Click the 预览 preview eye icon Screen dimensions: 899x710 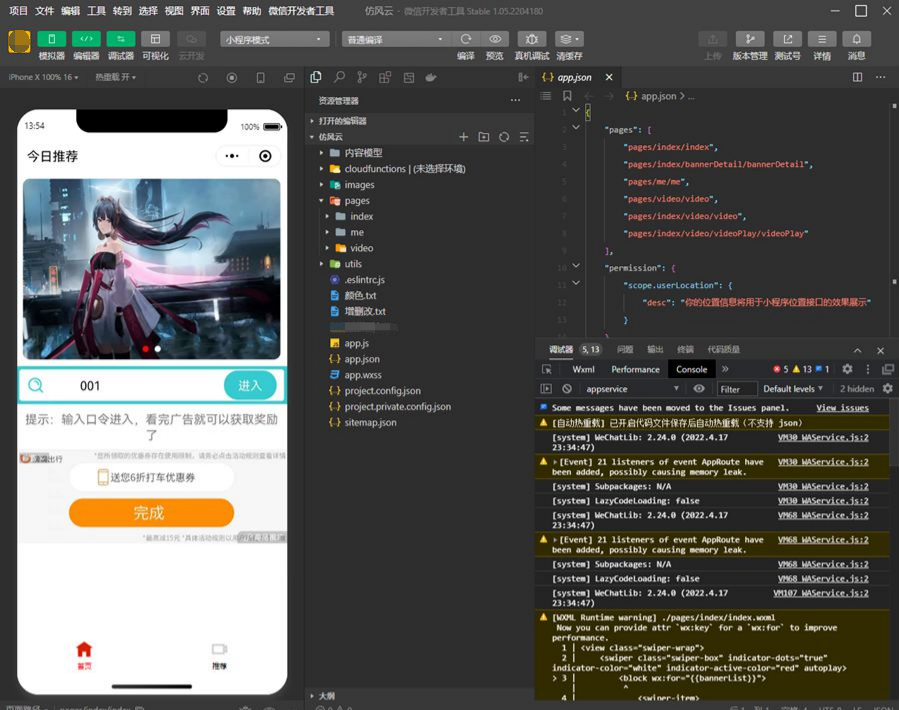[495, 39]
